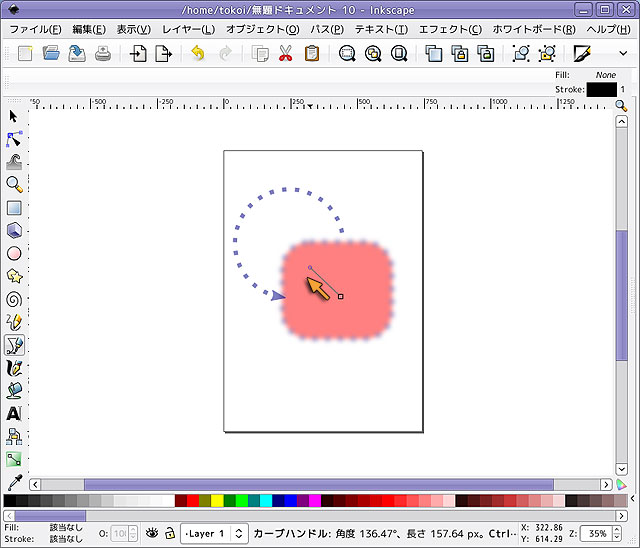Click the Print document icon
The image size is (640, 548).
pos(102,53)
